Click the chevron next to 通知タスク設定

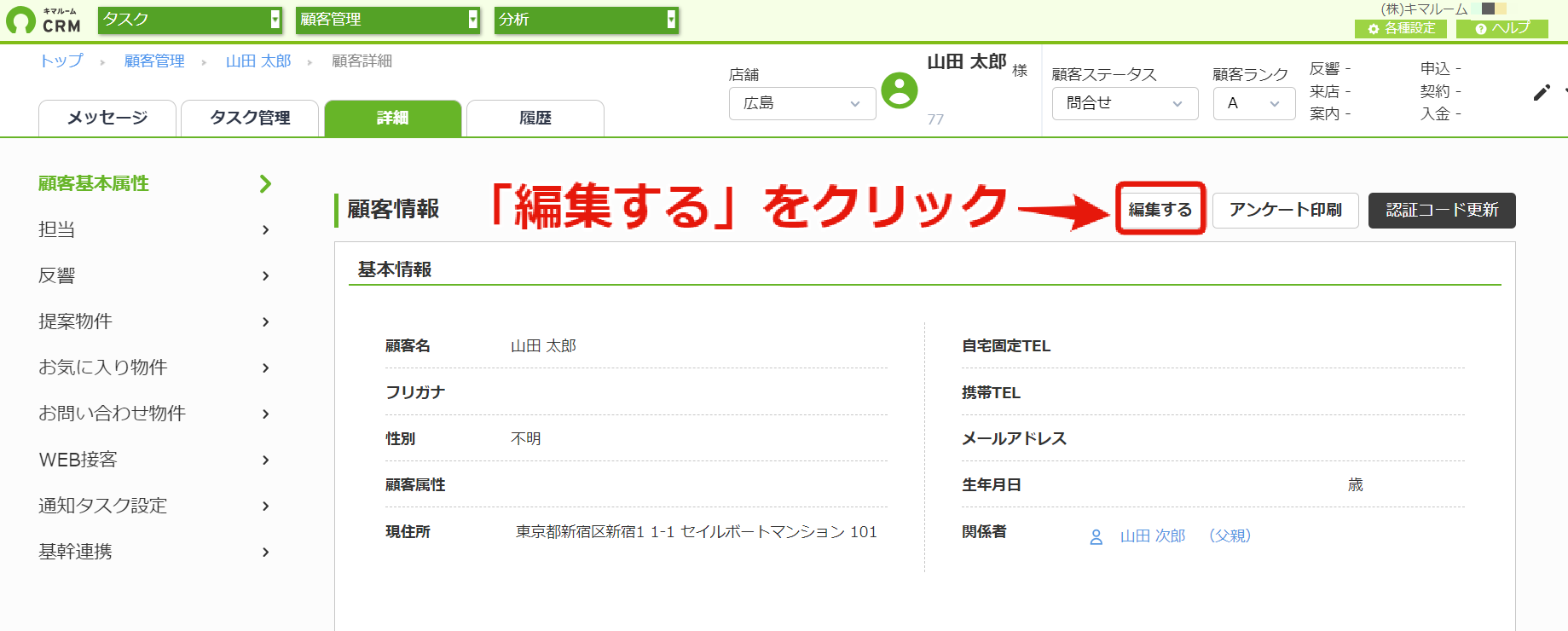click(266, 506)
